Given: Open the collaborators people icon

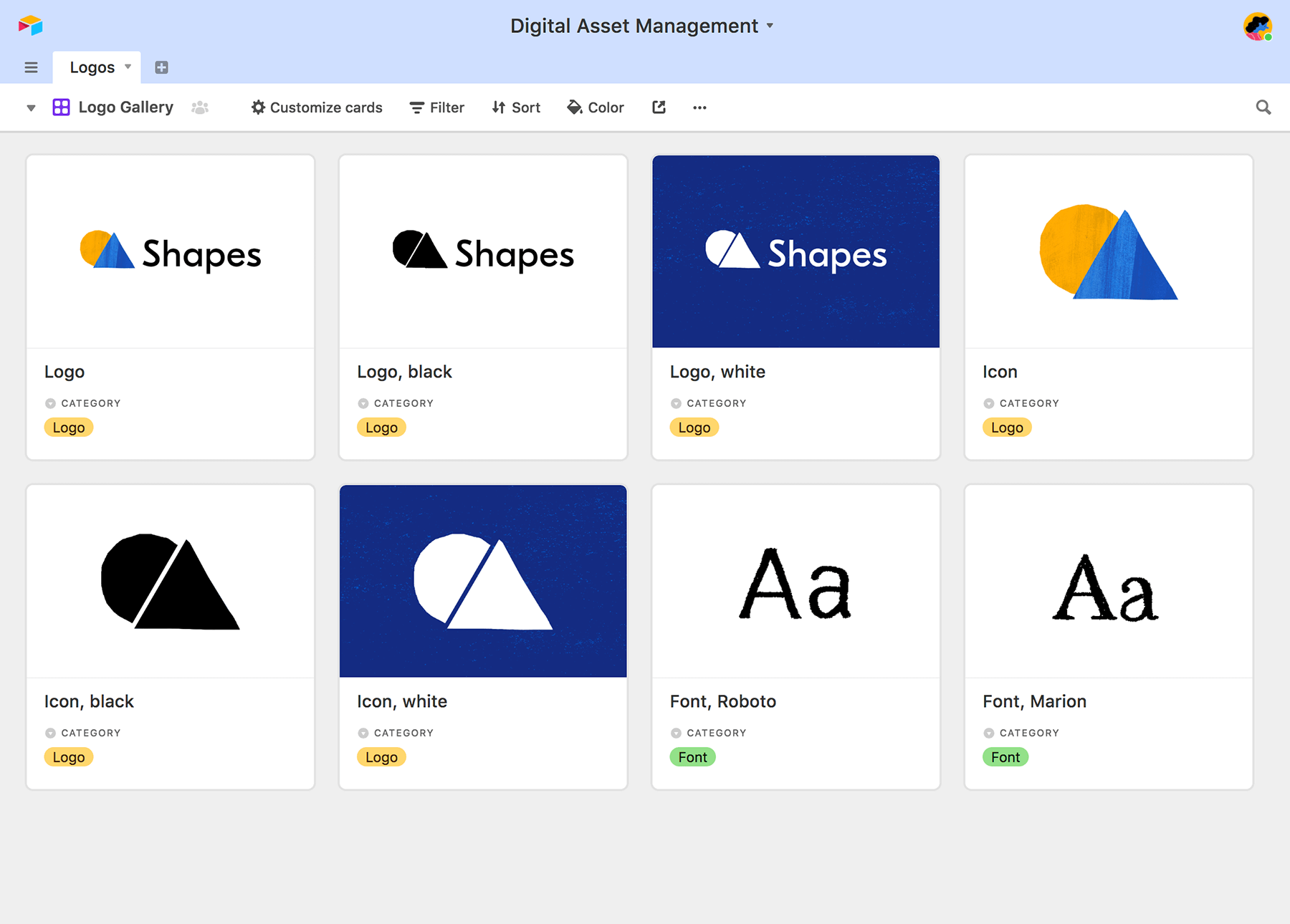Looking at the screenshot, I should pyautogui.click(x=200, y=107).
